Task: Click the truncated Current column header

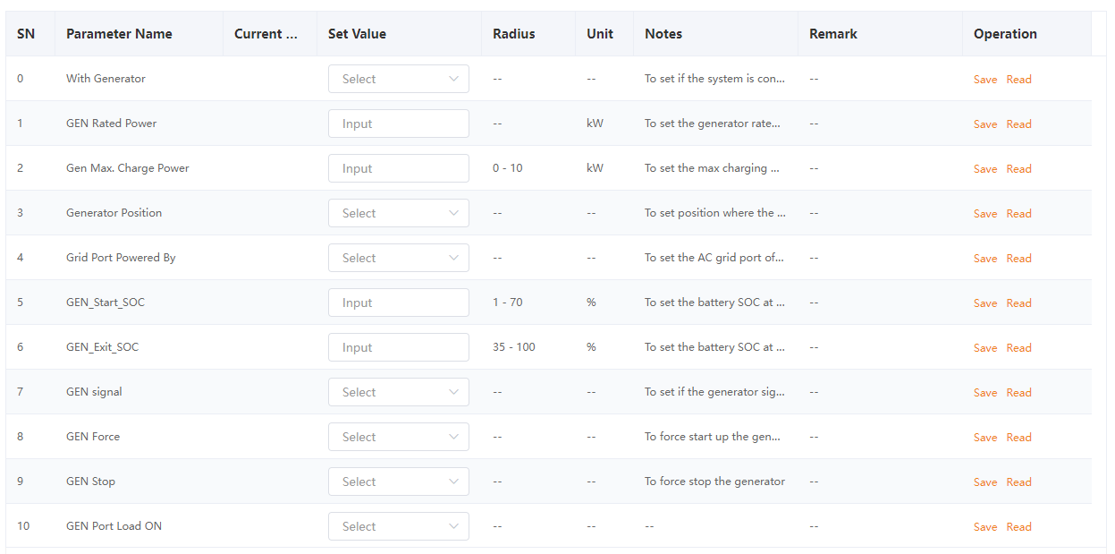Action: click(266, 34)
